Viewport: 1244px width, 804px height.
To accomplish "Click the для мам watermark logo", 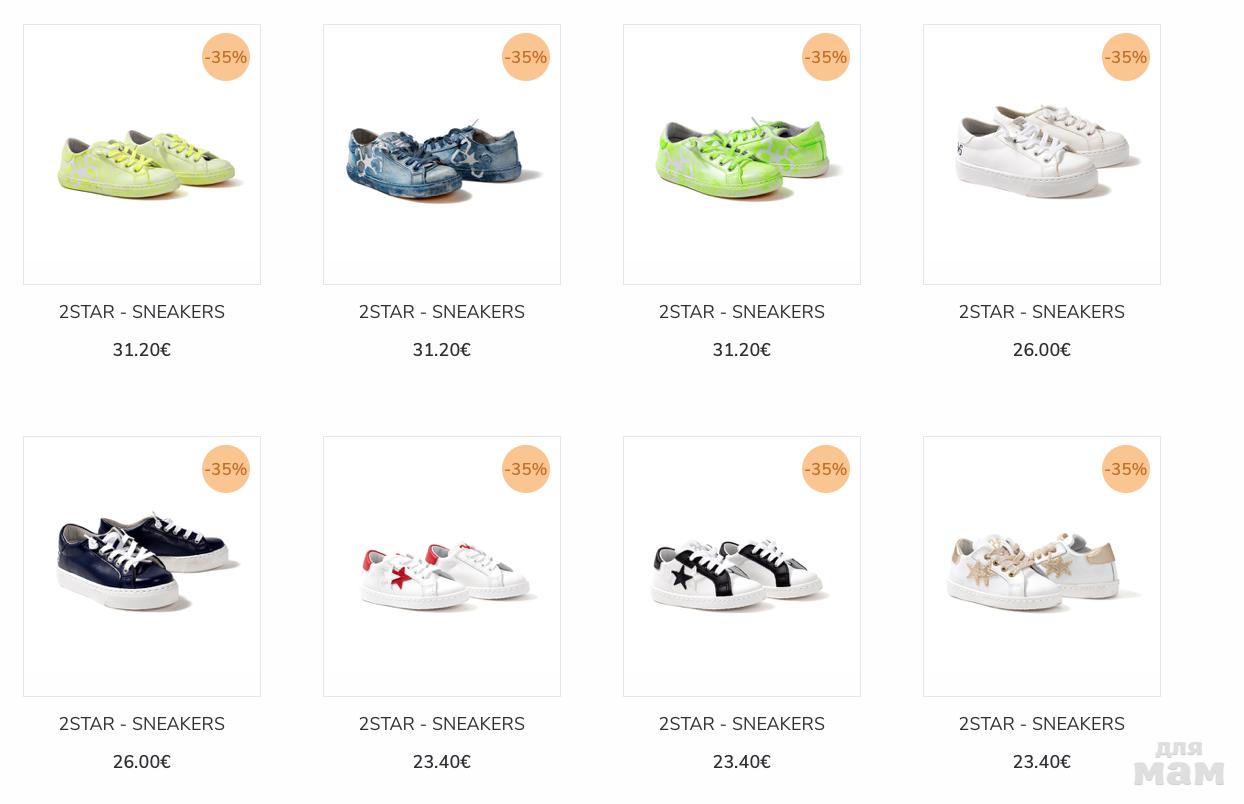I will (1179, 764).
